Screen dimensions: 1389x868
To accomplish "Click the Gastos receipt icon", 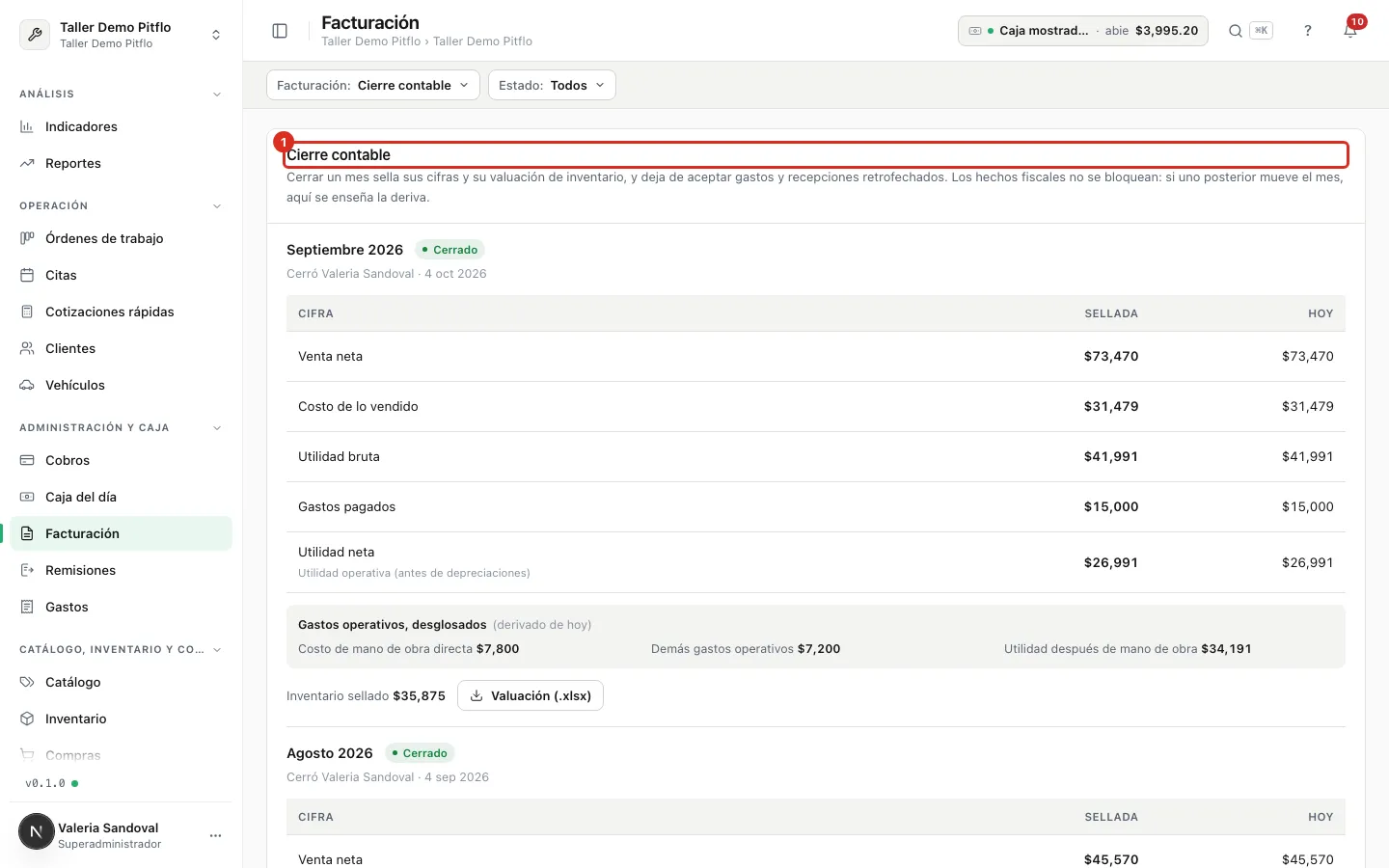I will (x=27, y=607).
